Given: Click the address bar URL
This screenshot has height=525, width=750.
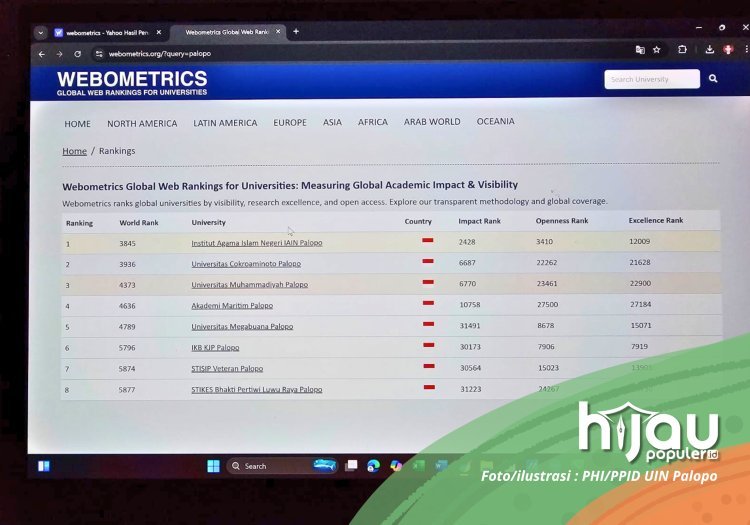Looking at the screenshot, I should (160, 54).
